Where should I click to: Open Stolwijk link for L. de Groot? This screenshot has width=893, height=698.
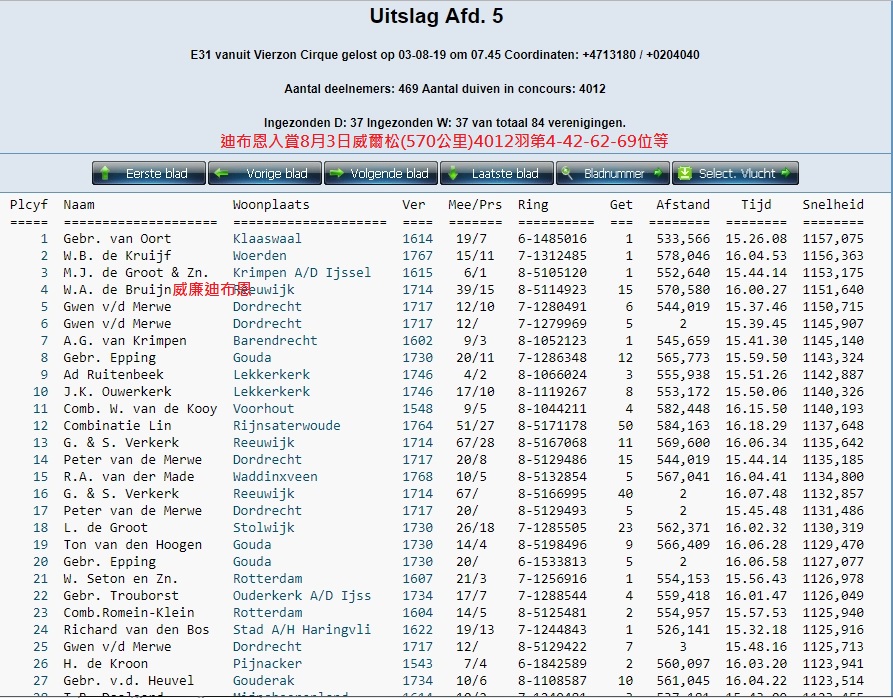point(263,528)
